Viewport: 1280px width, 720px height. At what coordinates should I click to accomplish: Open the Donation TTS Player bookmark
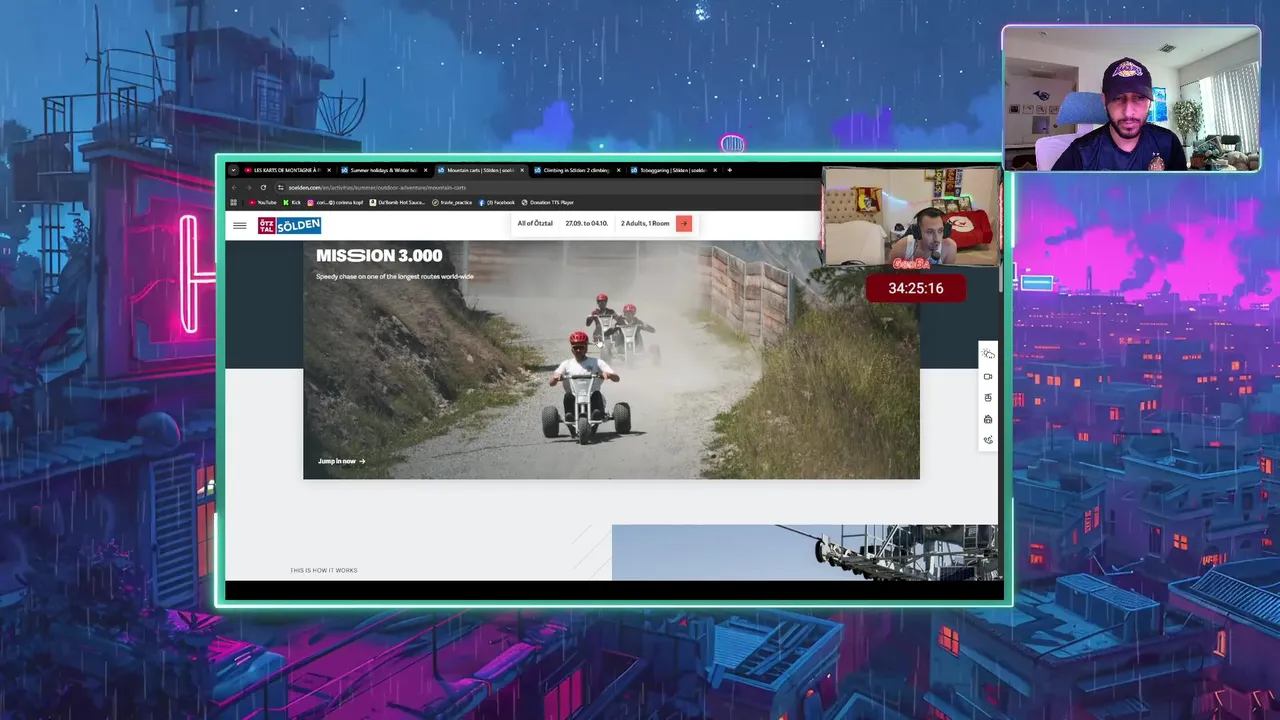548,202
